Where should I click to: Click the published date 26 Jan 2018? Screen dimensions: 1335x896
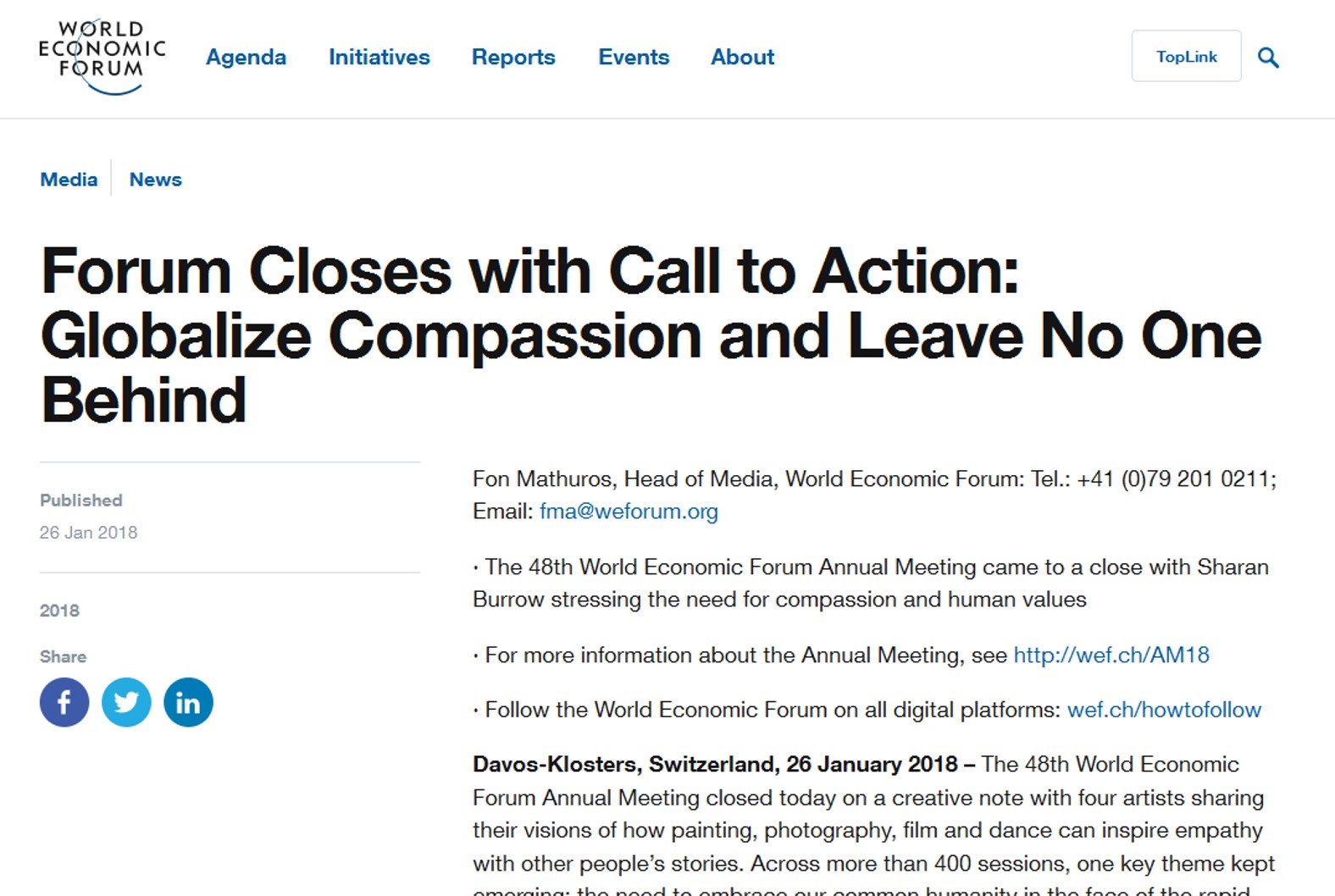[x=88, y=533]
